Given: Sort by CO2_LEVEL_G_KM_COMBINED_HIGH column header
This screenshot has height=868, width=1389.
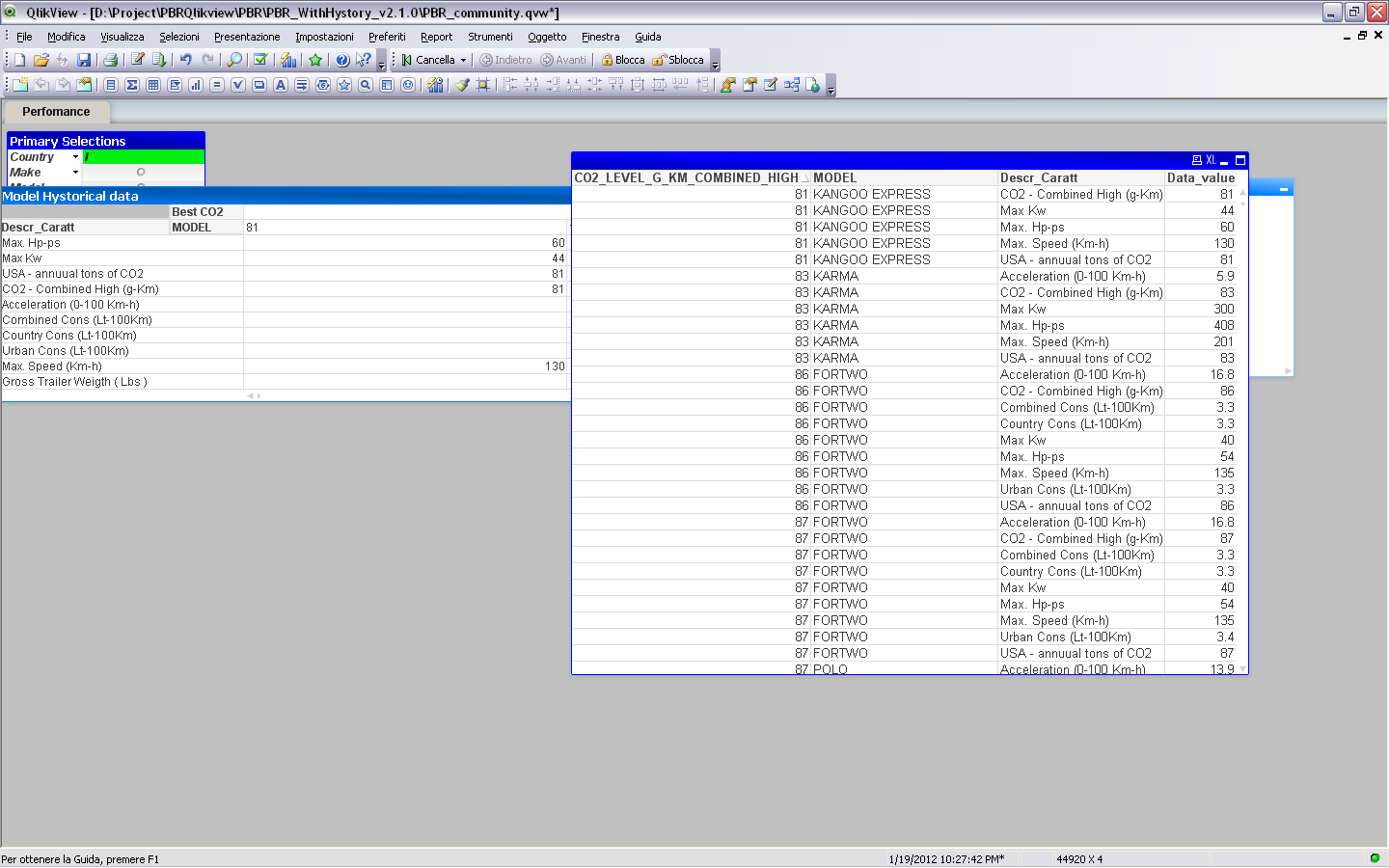Looking at the screenshot, I should [691, 177].
